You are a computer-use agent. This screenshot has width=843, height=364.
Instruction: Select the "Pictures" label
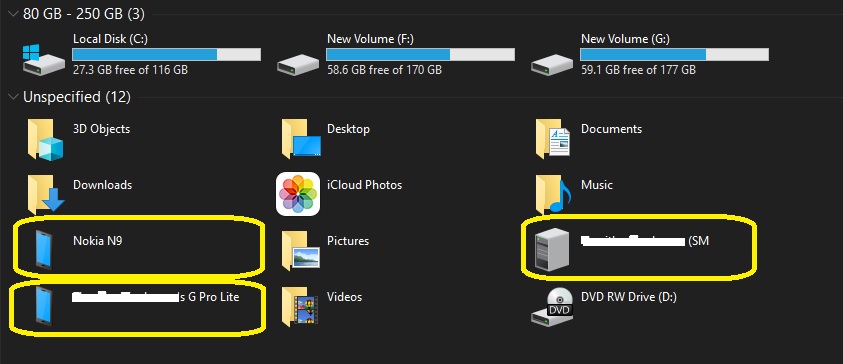(348, 241)
